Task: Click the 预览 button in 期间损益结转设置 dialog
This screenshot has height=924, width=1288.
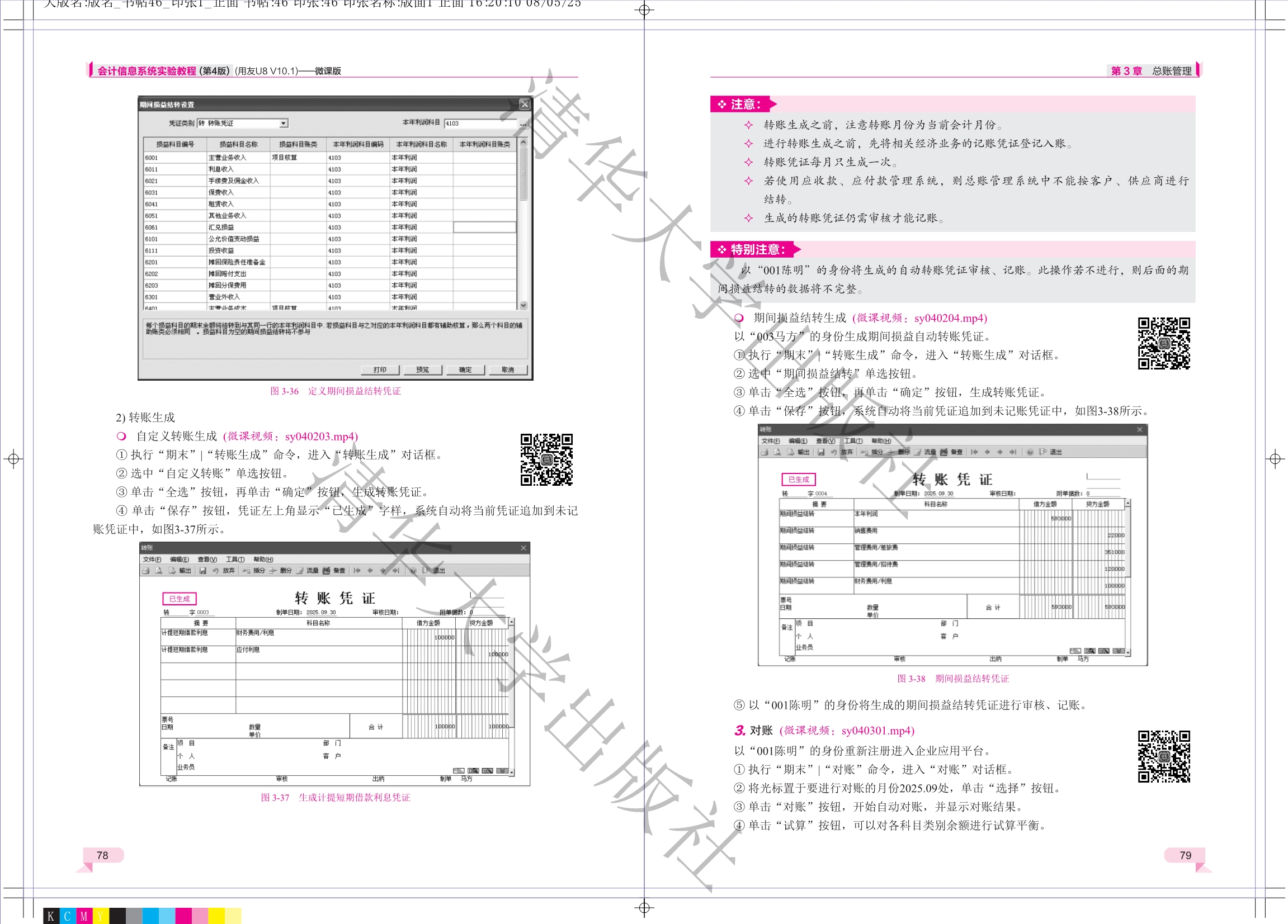Action: [x=422, y=369]
